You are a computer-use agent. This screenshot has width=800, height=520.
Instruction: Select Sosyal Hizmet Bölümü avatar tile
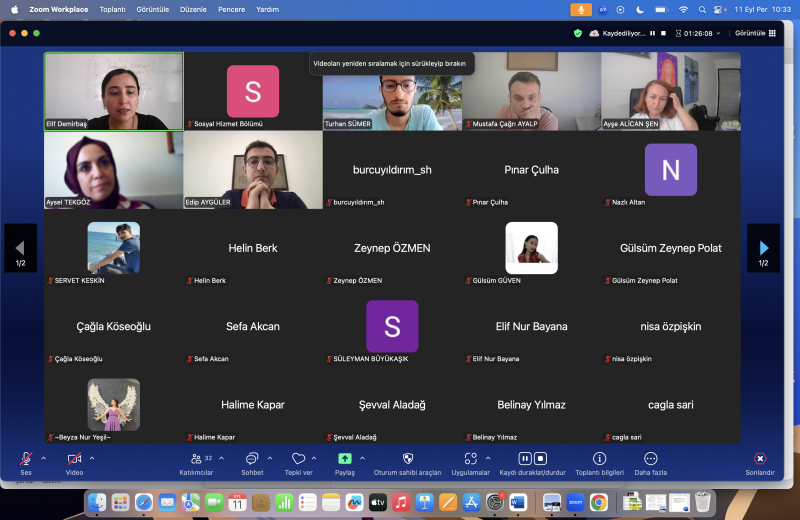[253, 91]
